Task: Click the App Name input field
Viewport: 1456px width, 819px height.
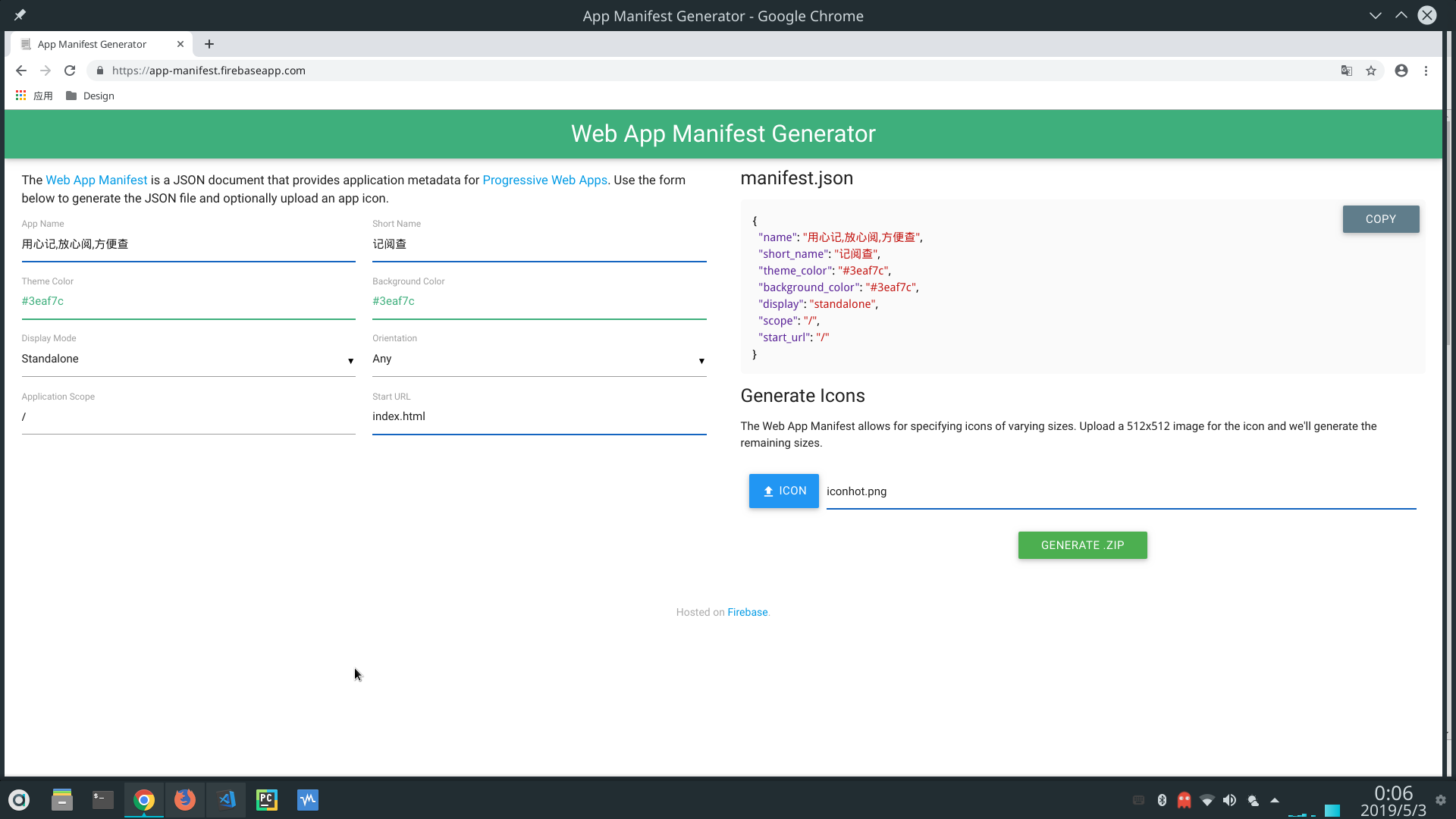Action: pyautogui.click(x=188, y=244)
